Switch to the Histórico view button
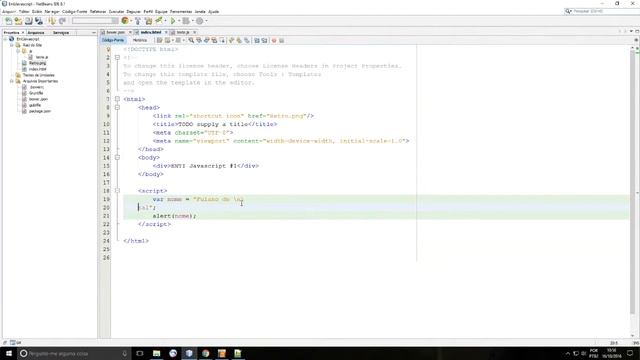Screen dimensions: 640x360 tap(140, 40)
